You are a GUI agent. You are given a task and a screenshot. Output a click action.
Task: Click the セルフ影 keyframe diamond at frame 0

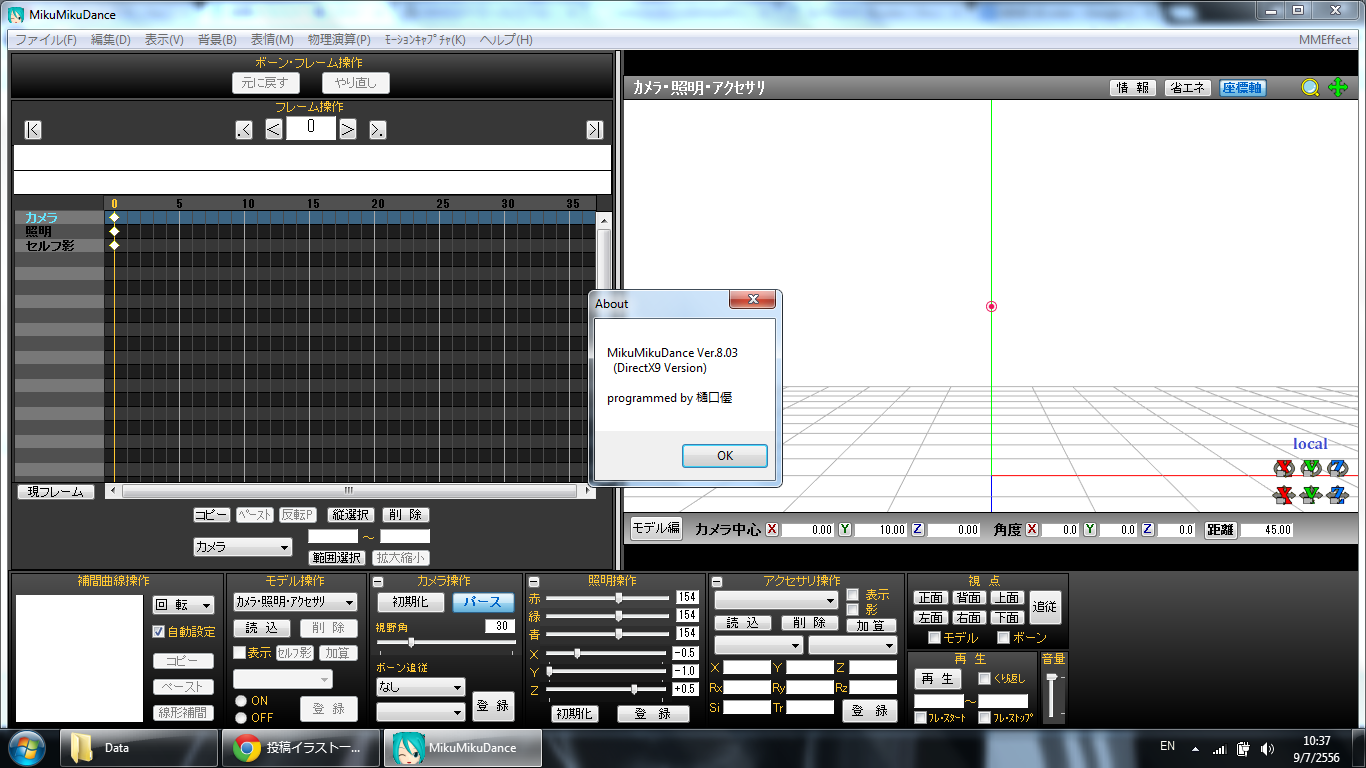pyautogui.click(x=114, y=246)
